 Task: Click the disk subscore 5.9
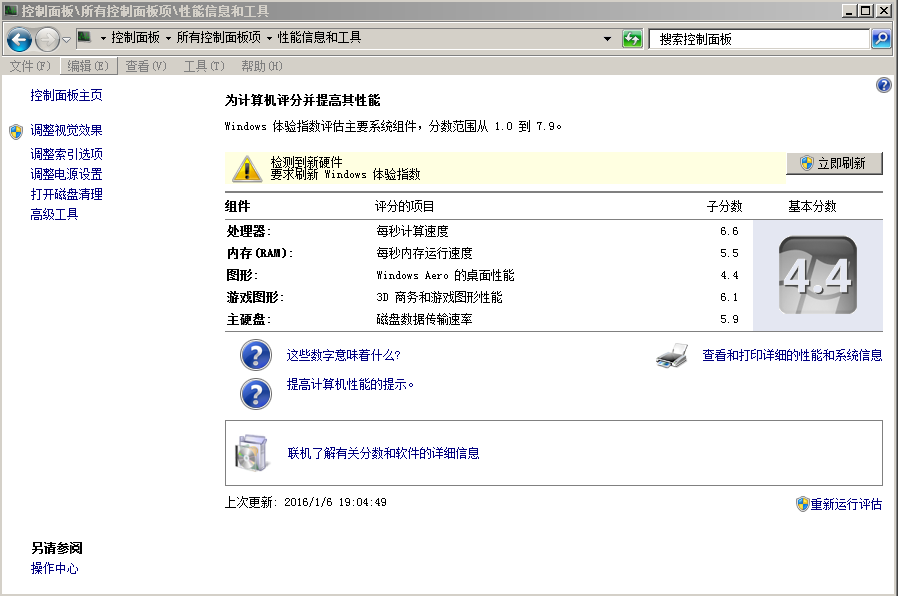pyautogui.click(x=729, y=319)
